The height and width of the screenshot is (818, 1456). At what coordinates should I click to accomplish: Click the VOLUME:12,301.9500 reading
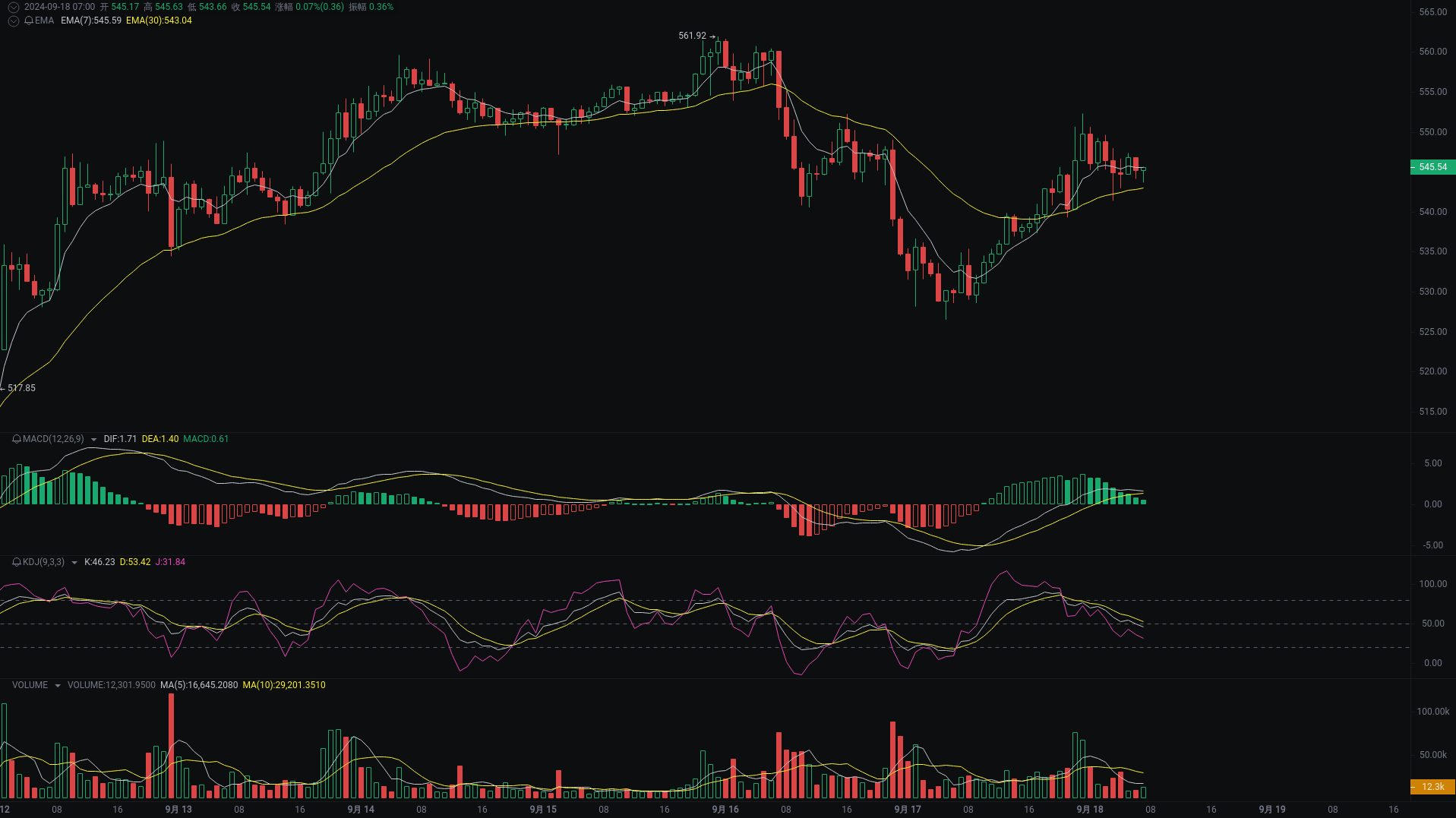[112, 685]
